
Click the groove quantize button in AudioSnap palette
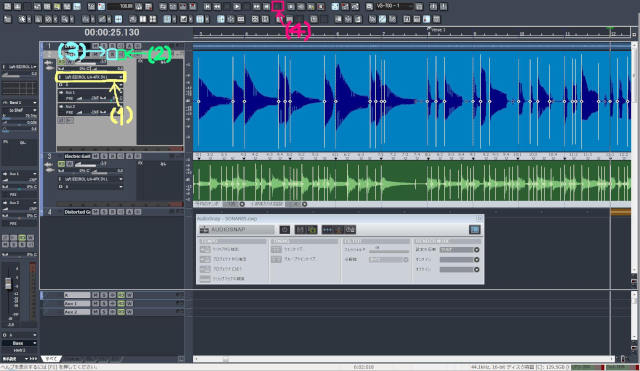tap(276, 259)
